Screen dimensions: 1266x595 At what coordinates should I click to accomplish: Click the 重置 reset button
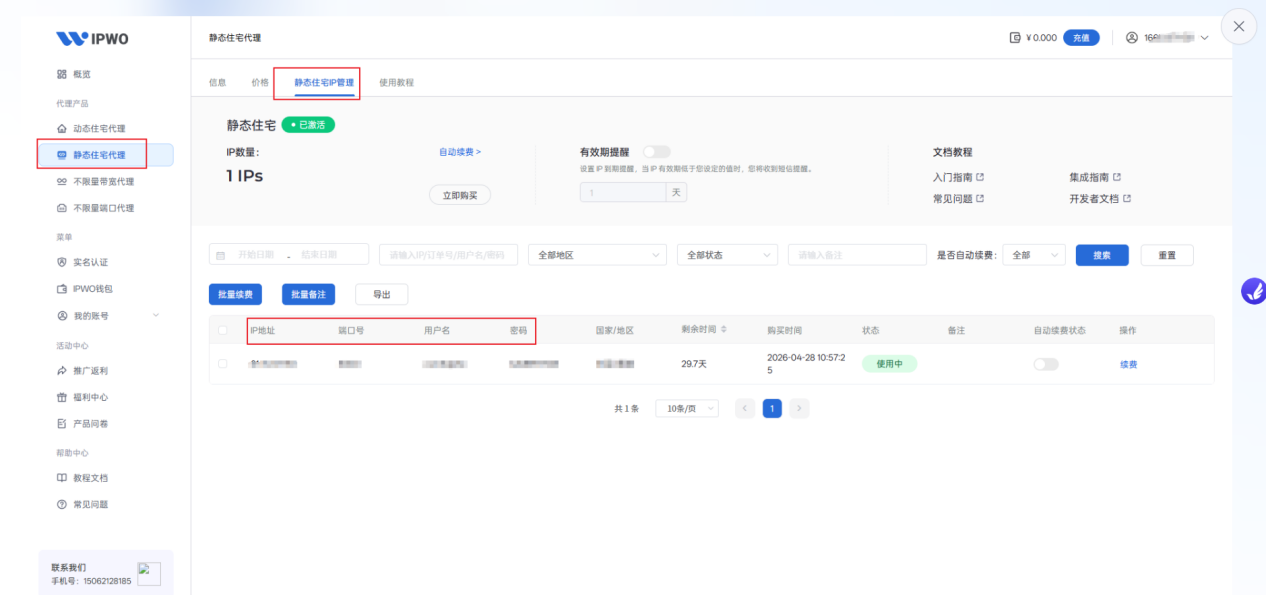point(1167,255)
